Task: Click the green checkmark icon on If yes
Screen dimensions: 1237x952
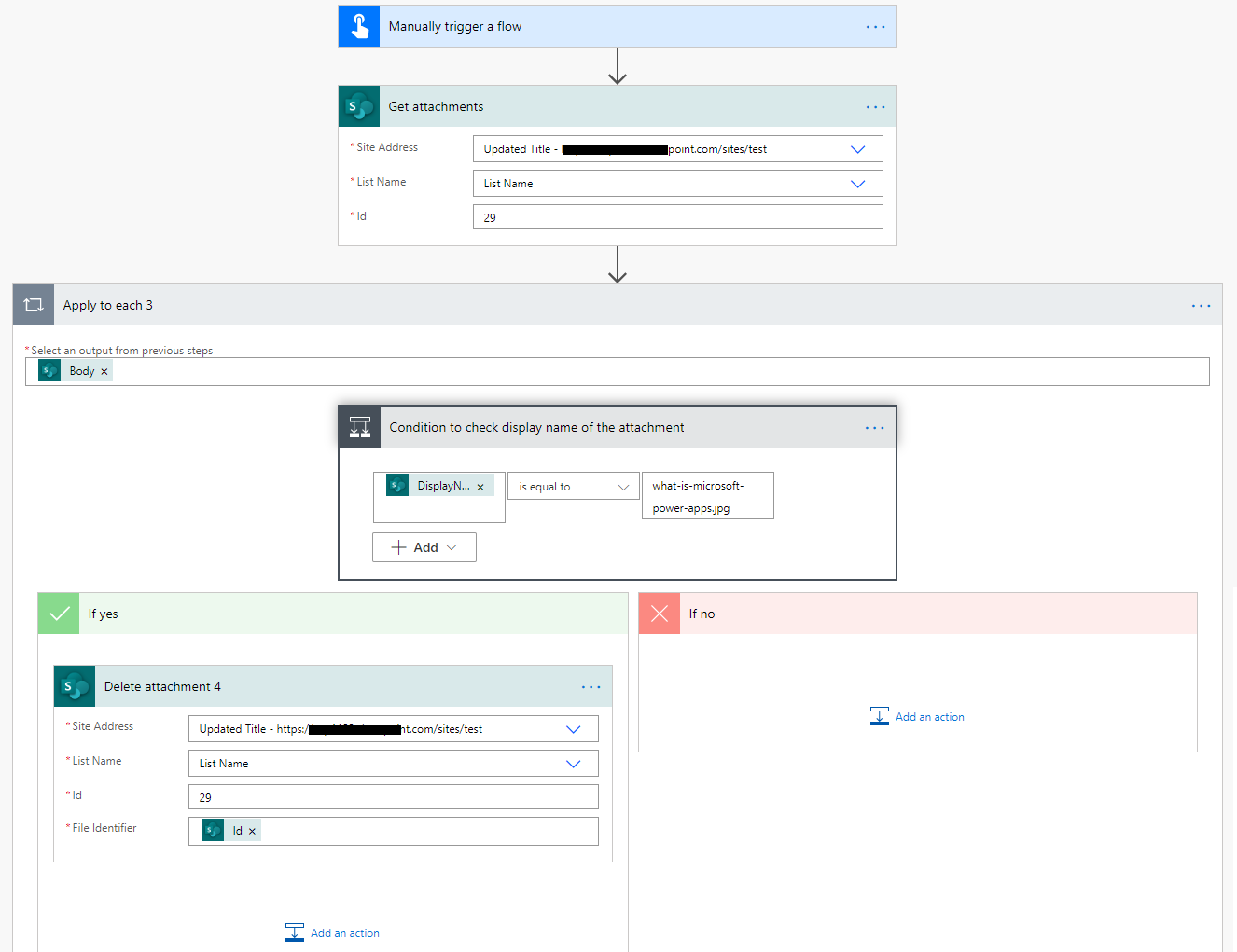Action: pyautogui.click(x=59, y=613)
